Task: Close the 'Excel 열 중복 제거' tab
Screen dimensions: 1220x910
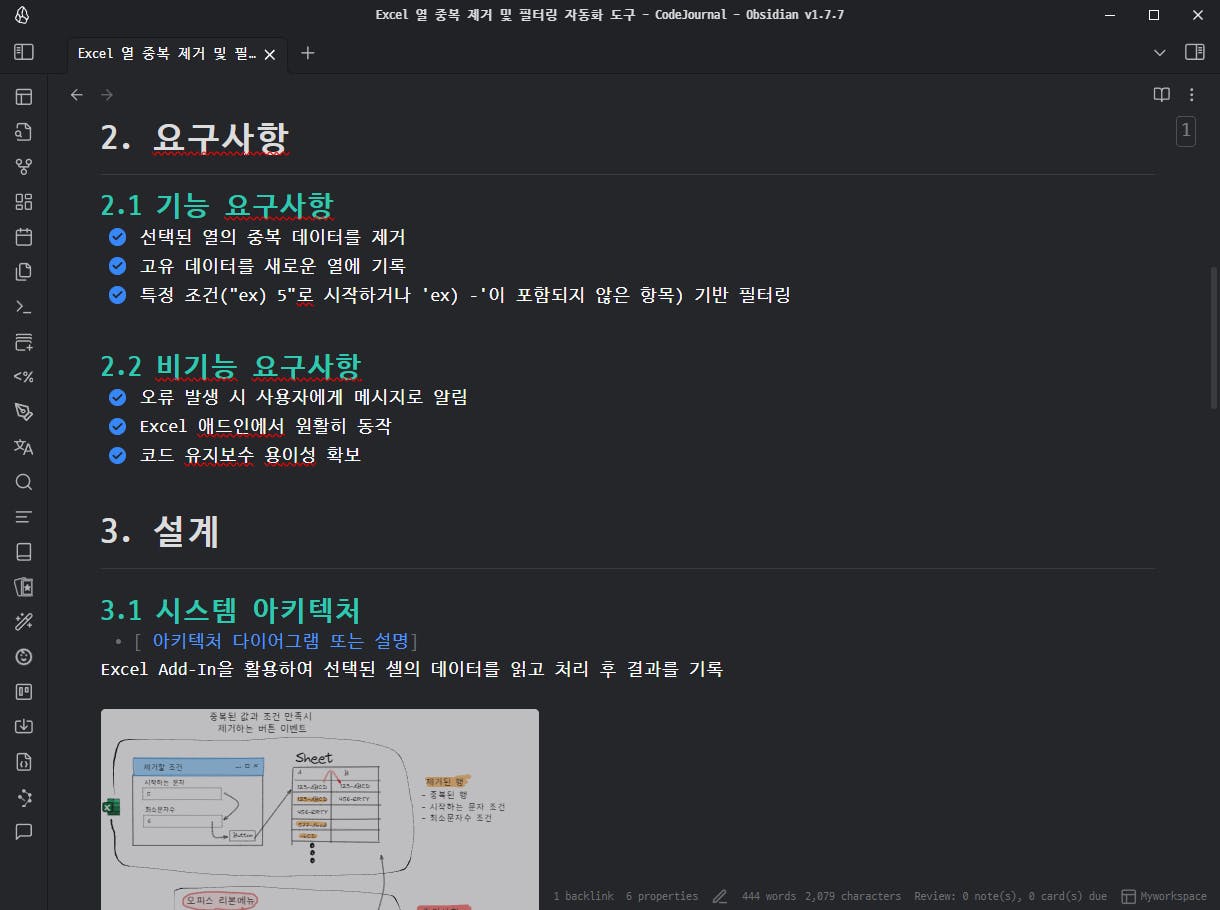Action: 269,54
